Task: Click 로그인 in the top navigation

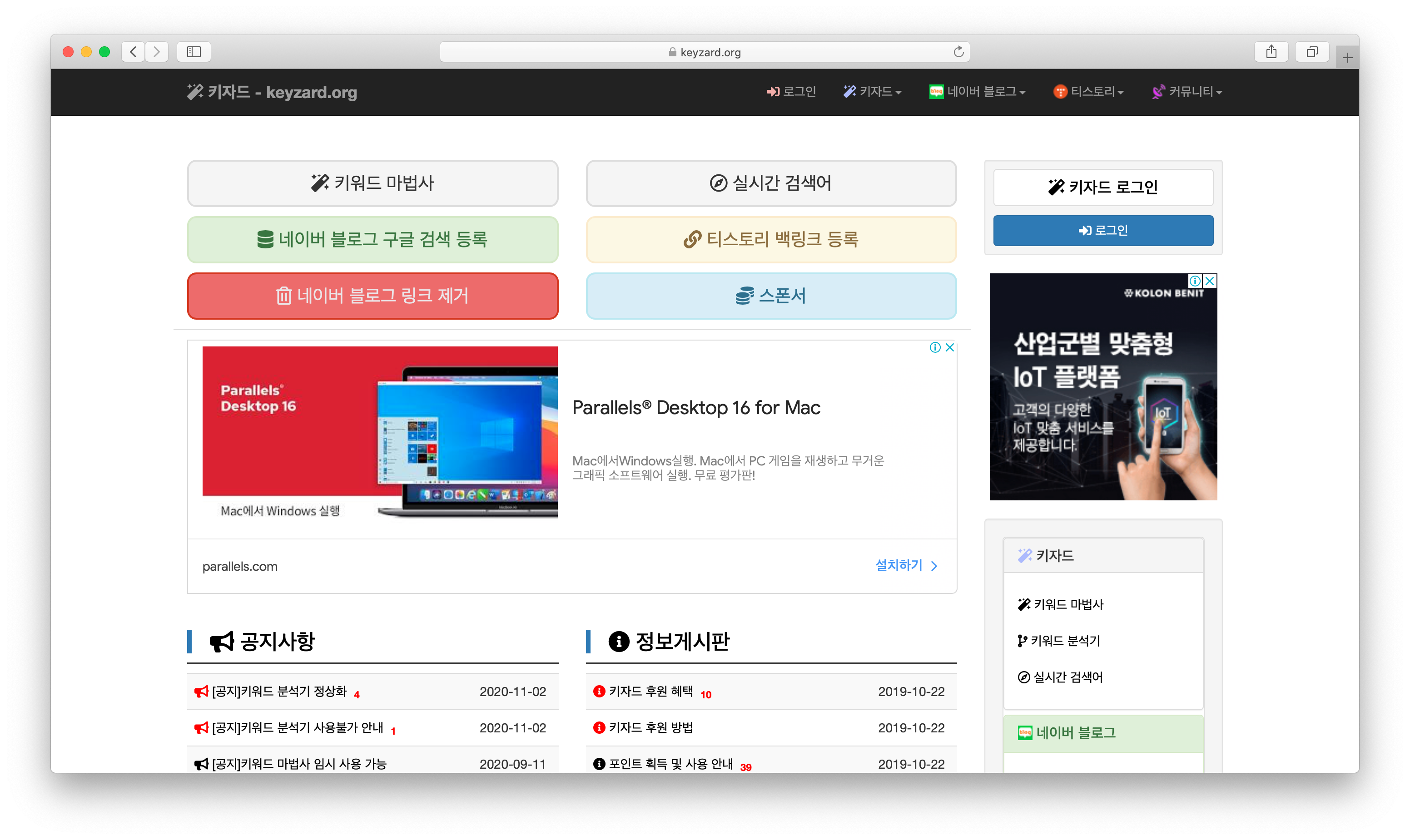Action: coord(791,92)
